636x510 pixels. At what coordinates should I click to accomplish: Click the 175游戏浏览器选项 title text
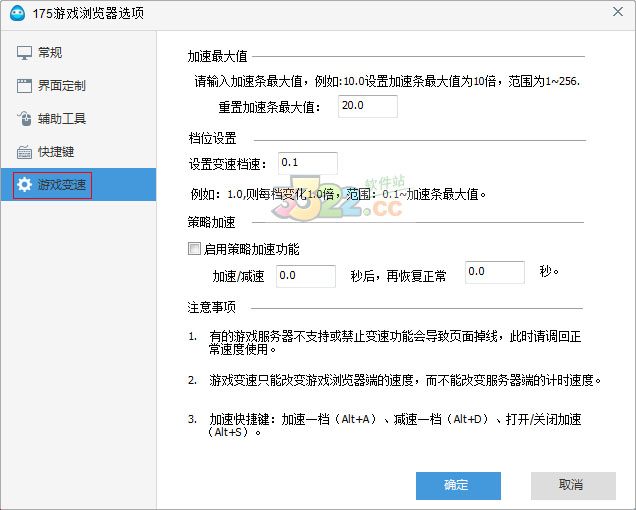88,13
